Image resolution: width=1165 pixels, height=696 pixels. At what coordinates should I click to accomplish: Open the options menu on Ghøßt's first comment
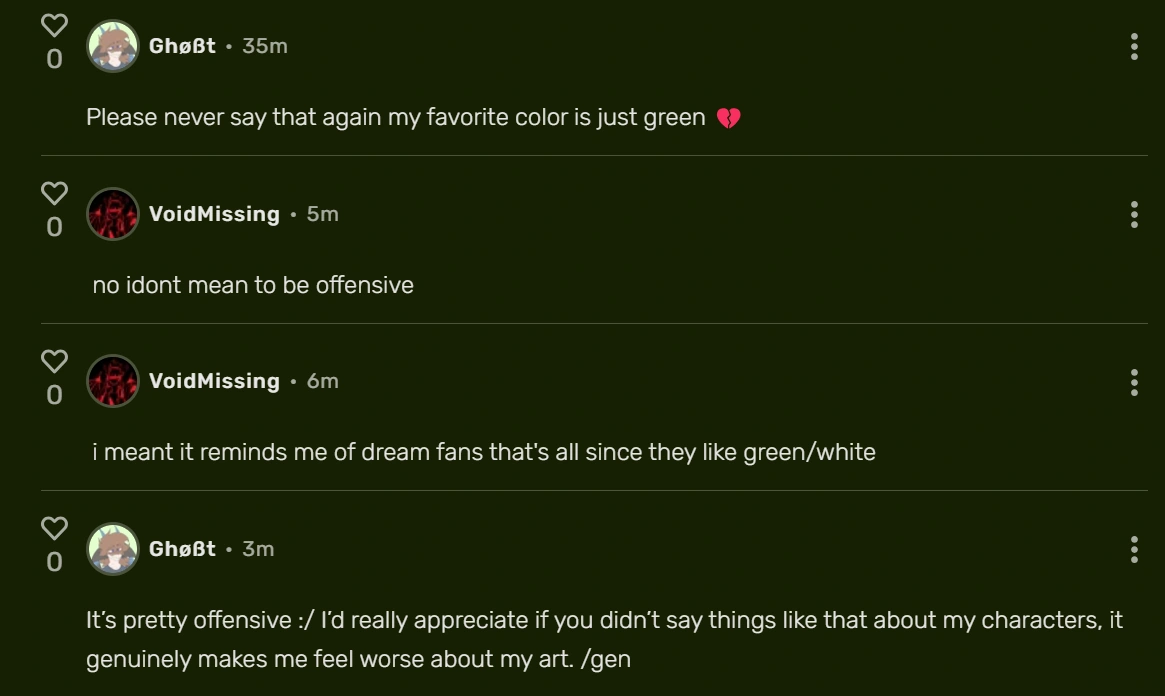coord(1133,45)
